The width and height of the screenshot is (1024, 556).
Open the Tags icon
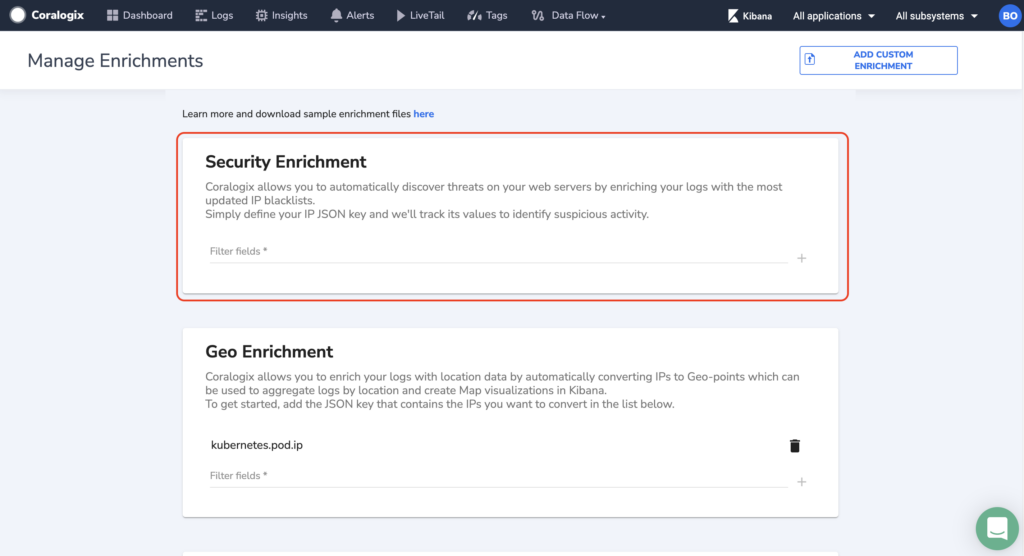coord(474,15)
